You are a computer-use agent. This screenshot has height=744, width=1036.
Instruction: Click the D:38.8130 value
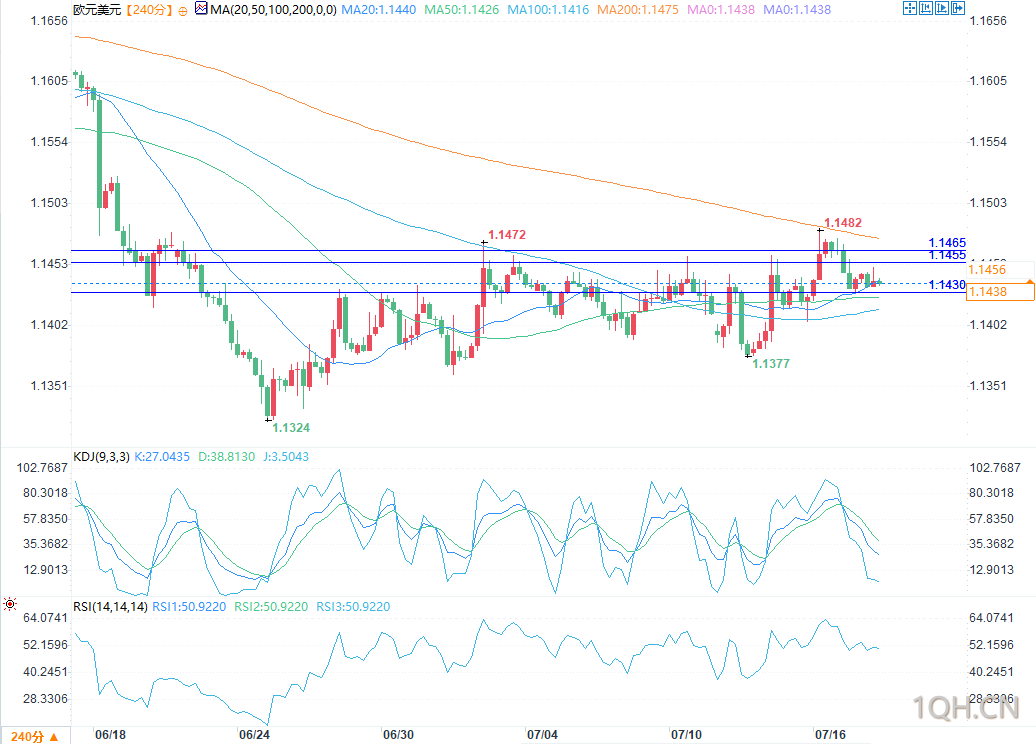click(227, 457)
